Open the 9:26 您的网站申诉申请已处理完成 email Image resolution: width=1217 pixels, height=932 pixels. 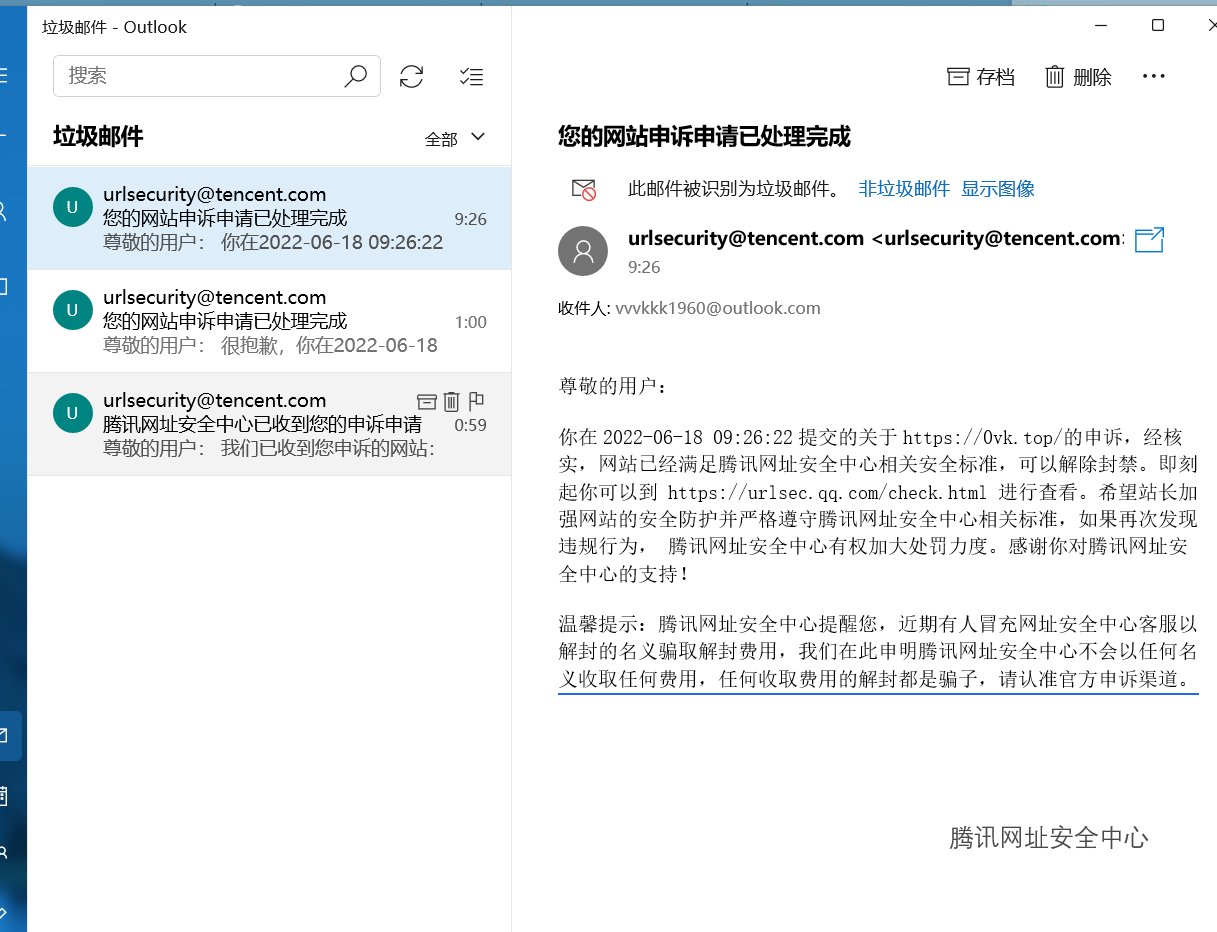(x=269, y=218)
